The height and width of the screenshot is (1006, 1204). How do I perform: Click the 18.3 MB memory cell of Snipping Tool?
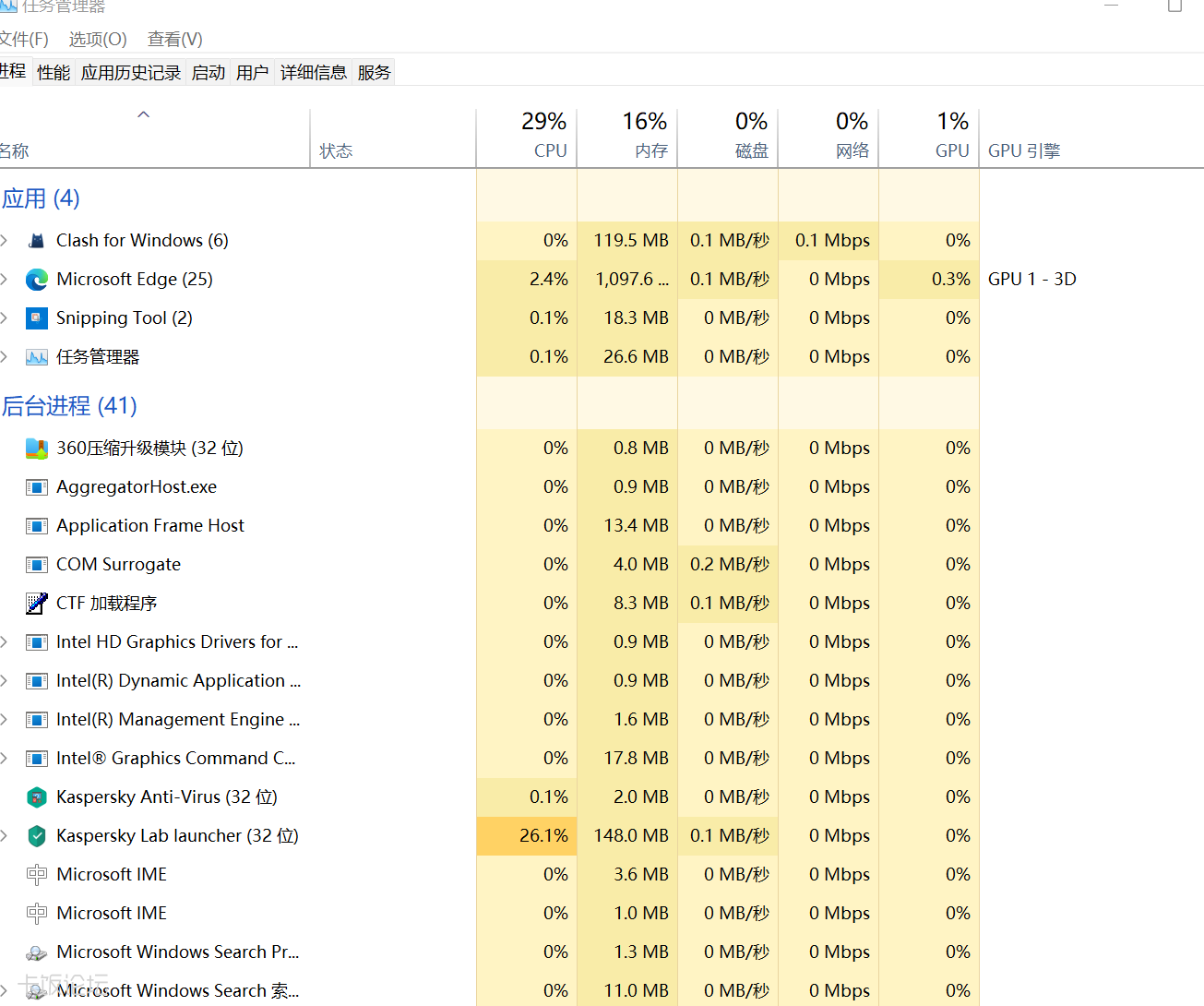click(627, 318)
